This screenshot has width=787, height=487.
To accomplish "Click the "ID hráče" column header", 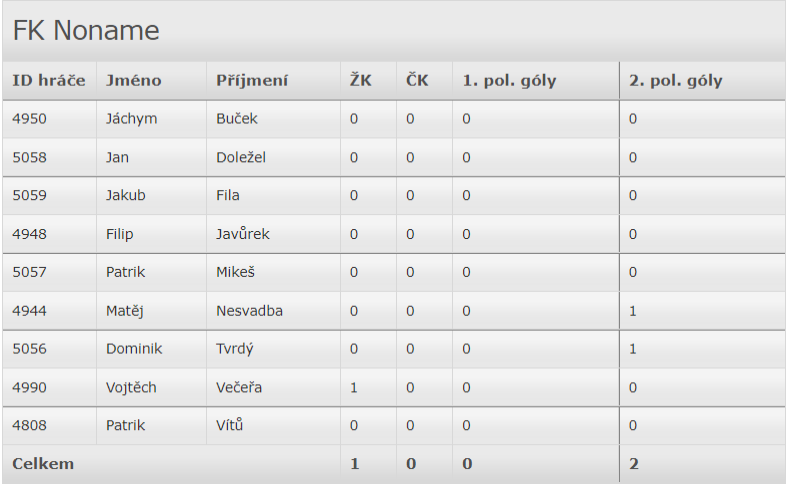I will [x=49, y=81].
